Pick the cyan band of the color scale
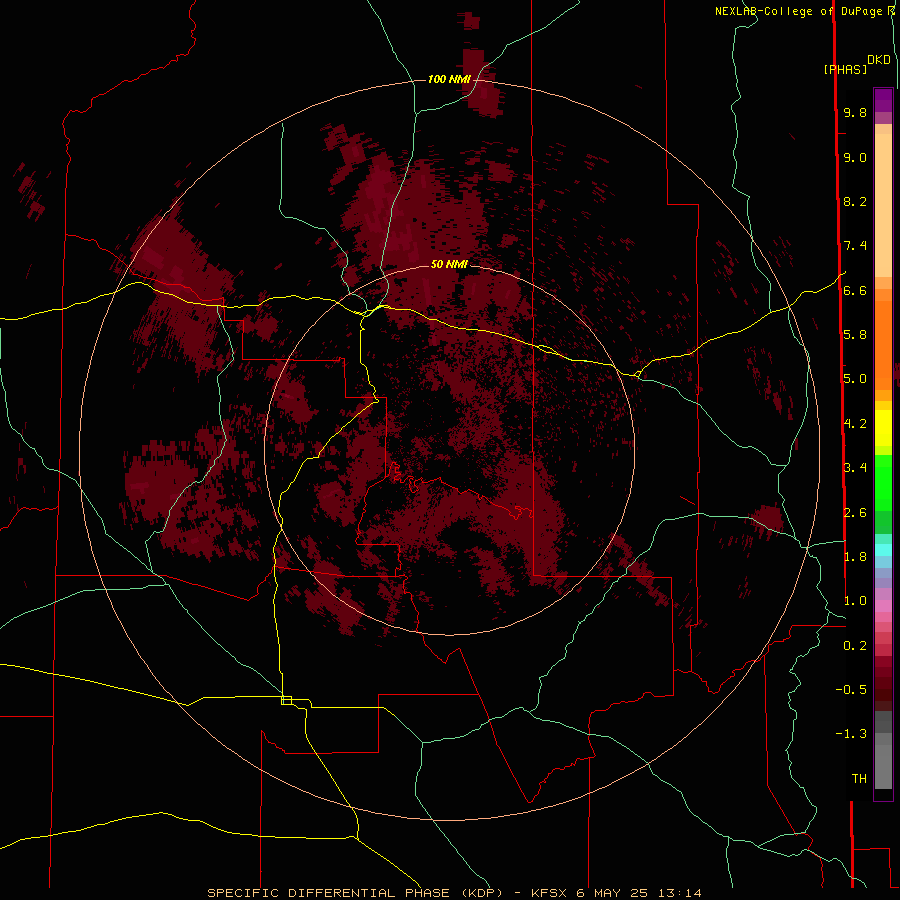Image resolution: width=900 pixels, height=900 pixels. (x=883, y=550)
